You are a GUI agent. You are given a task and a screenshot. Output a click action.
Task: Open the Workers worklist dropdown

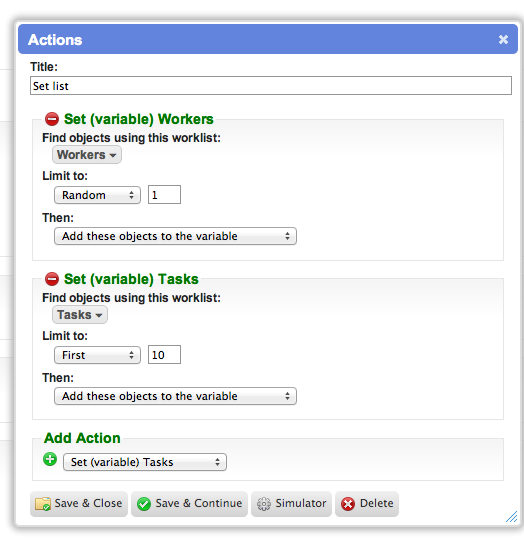point(87,155)
